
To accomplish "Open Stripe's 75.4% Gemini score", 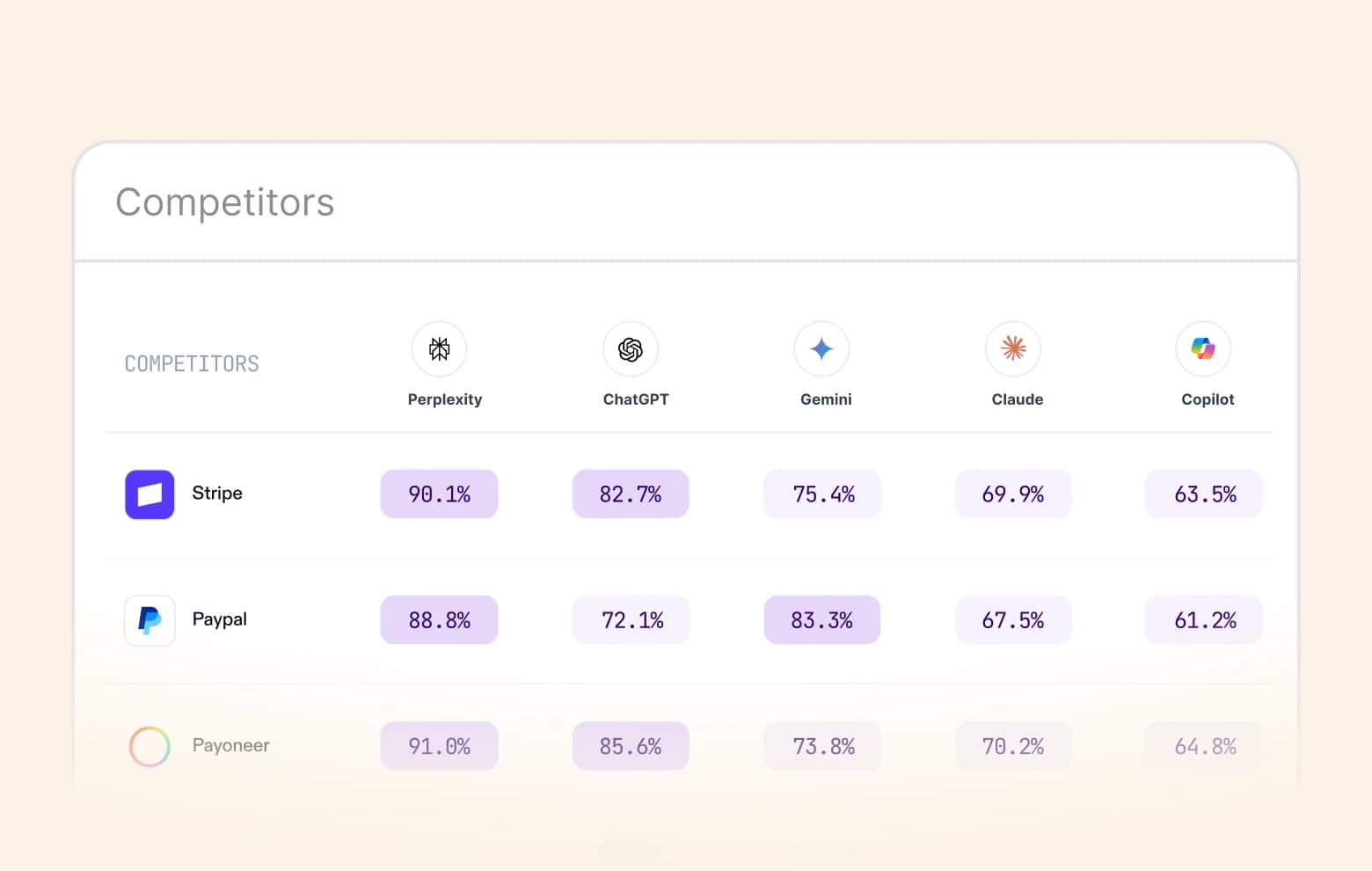I will (x=822, y=494).
